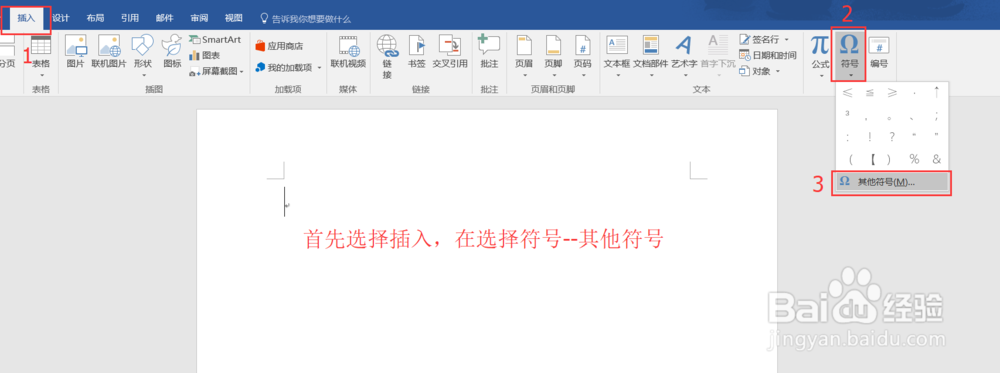
Task: Click the 告诉我你想要做什么 search box
Action: (305, 19)
